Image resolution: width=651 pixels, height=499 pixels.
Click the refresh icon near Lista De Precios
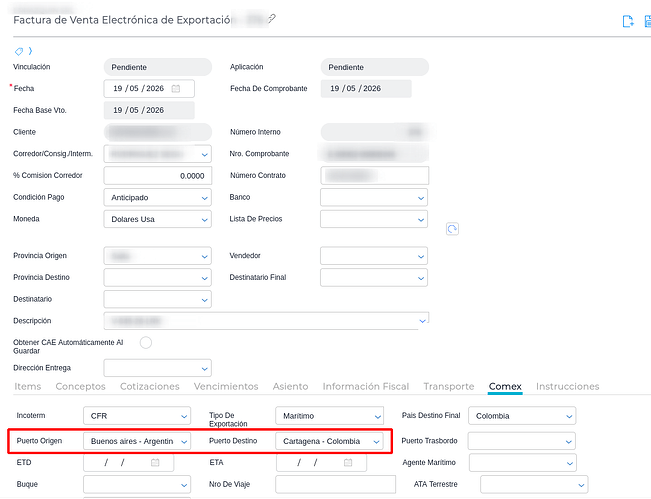[452, 229]
